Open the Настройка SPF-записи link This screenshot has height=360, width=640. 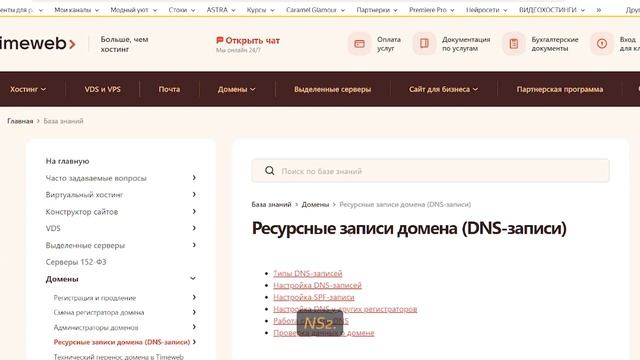tap(313, 297)
